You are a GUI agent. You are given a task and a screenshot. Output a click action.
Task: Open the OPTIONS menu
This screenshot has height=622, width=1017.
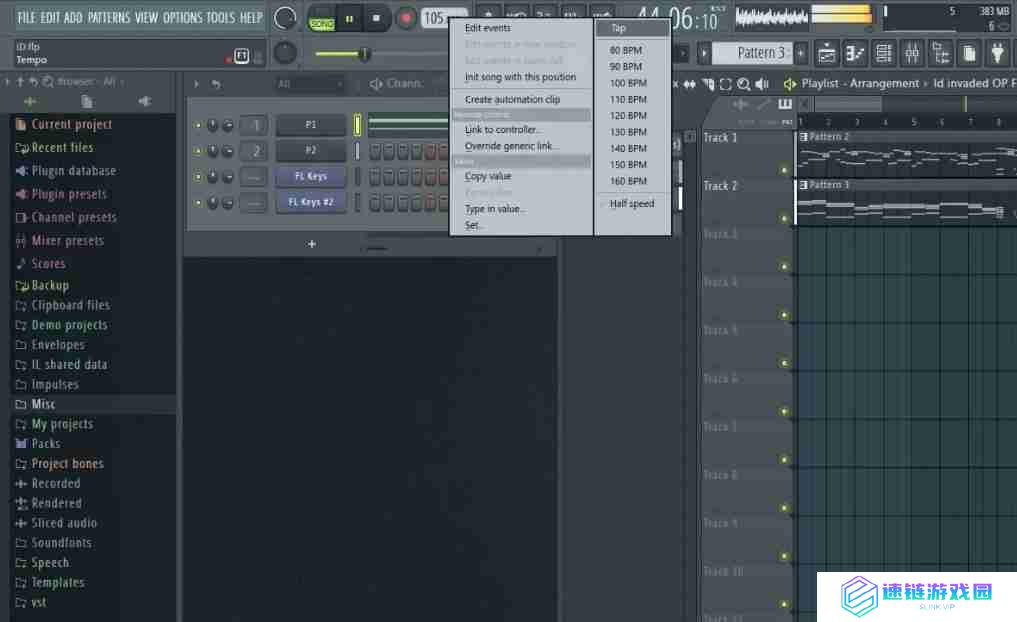click(182, 18)
